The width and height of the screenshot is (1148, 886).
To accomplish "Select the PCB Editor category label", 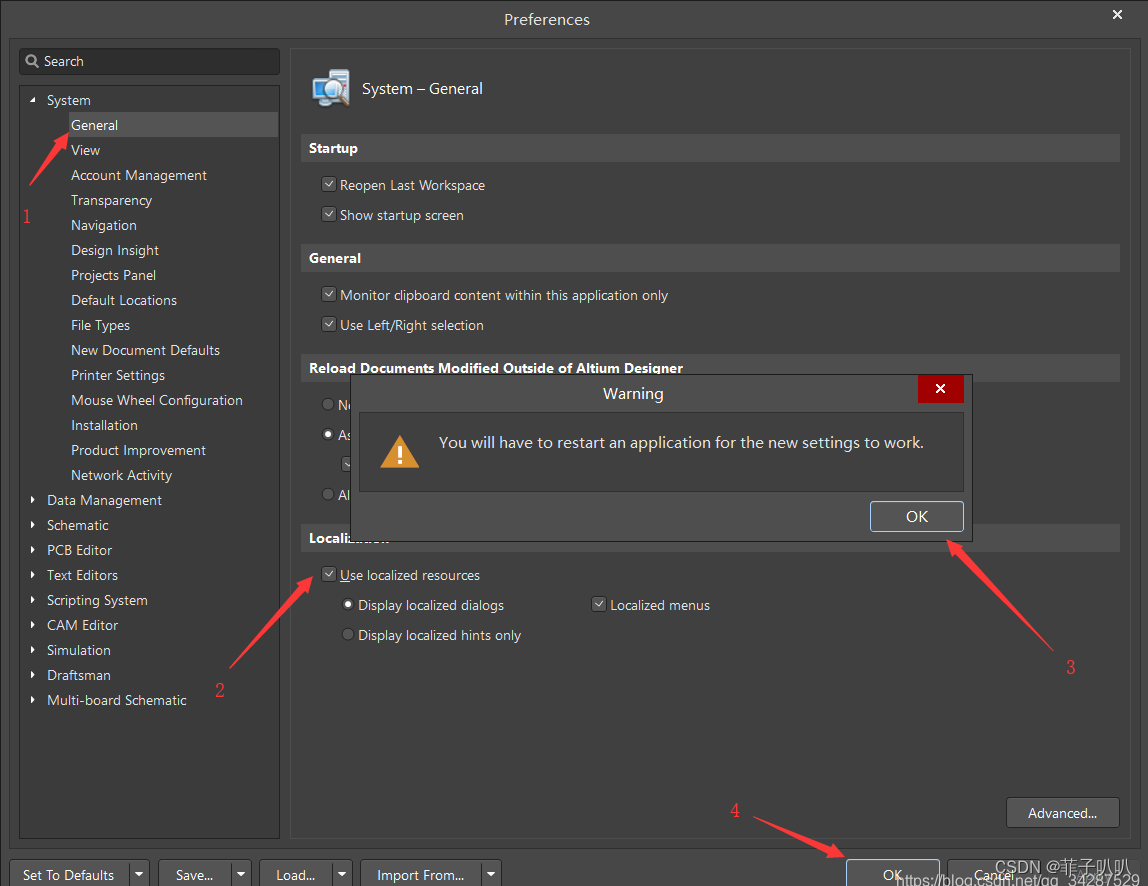I will click(79, 550).
